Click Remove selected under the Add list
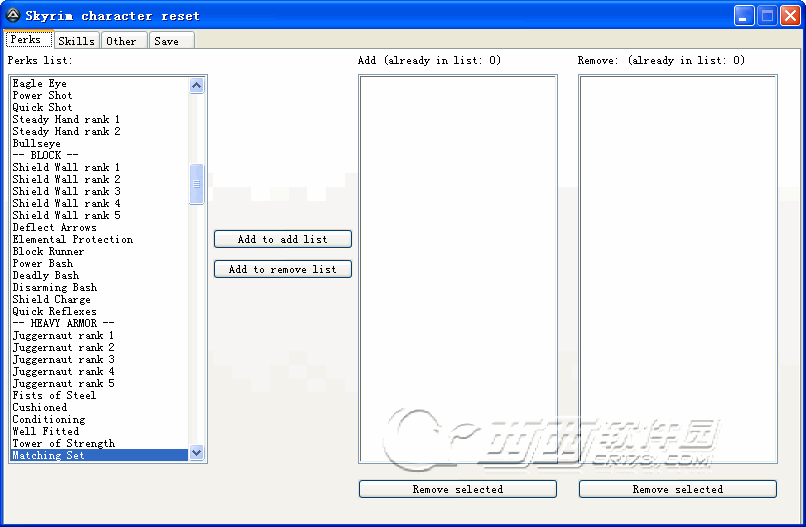 pyautogui.click(x=457, y=489)
